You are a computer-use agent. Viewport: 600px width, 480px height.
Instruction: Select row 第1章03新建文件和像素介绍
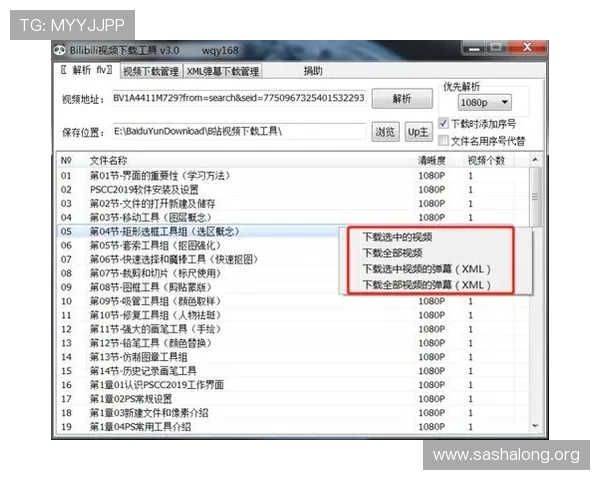(x=293, y=413)
